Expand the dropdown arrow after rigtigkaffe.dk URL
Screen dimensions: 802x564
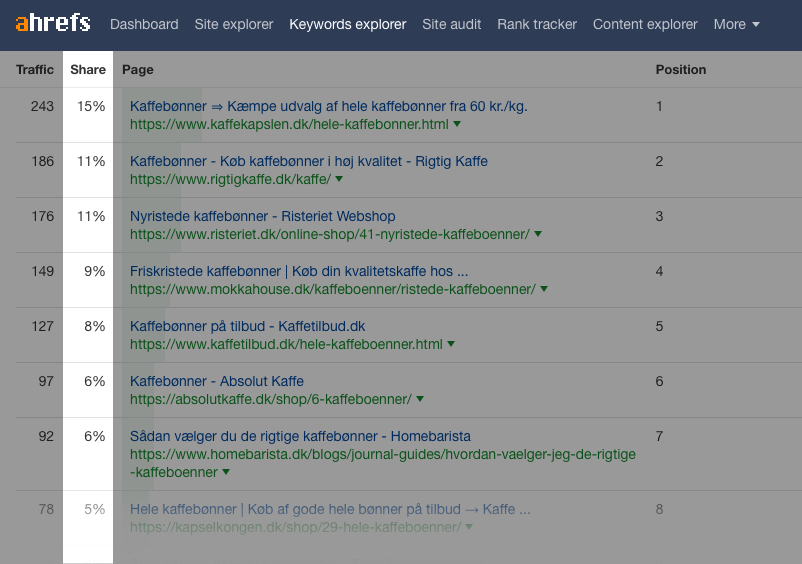339,178
